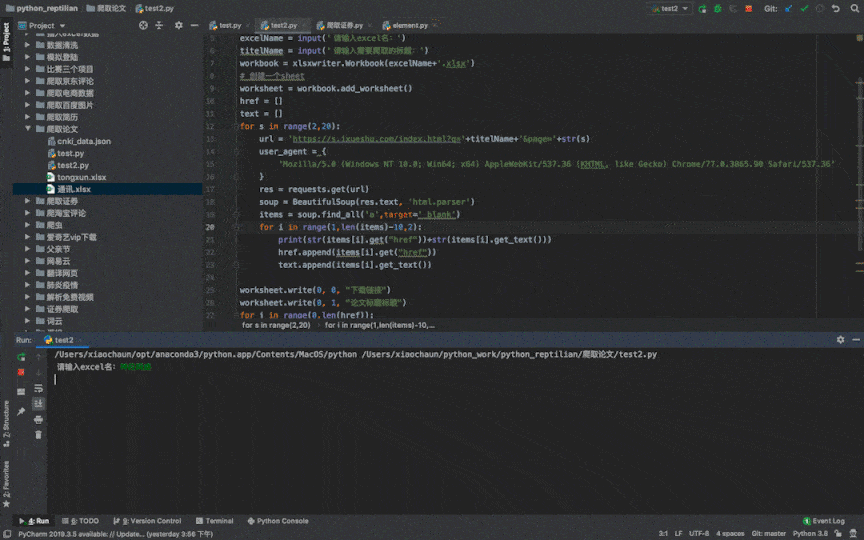
Task: Pin the Run tab
Action: pyautogui.click(x=21, y=411)
